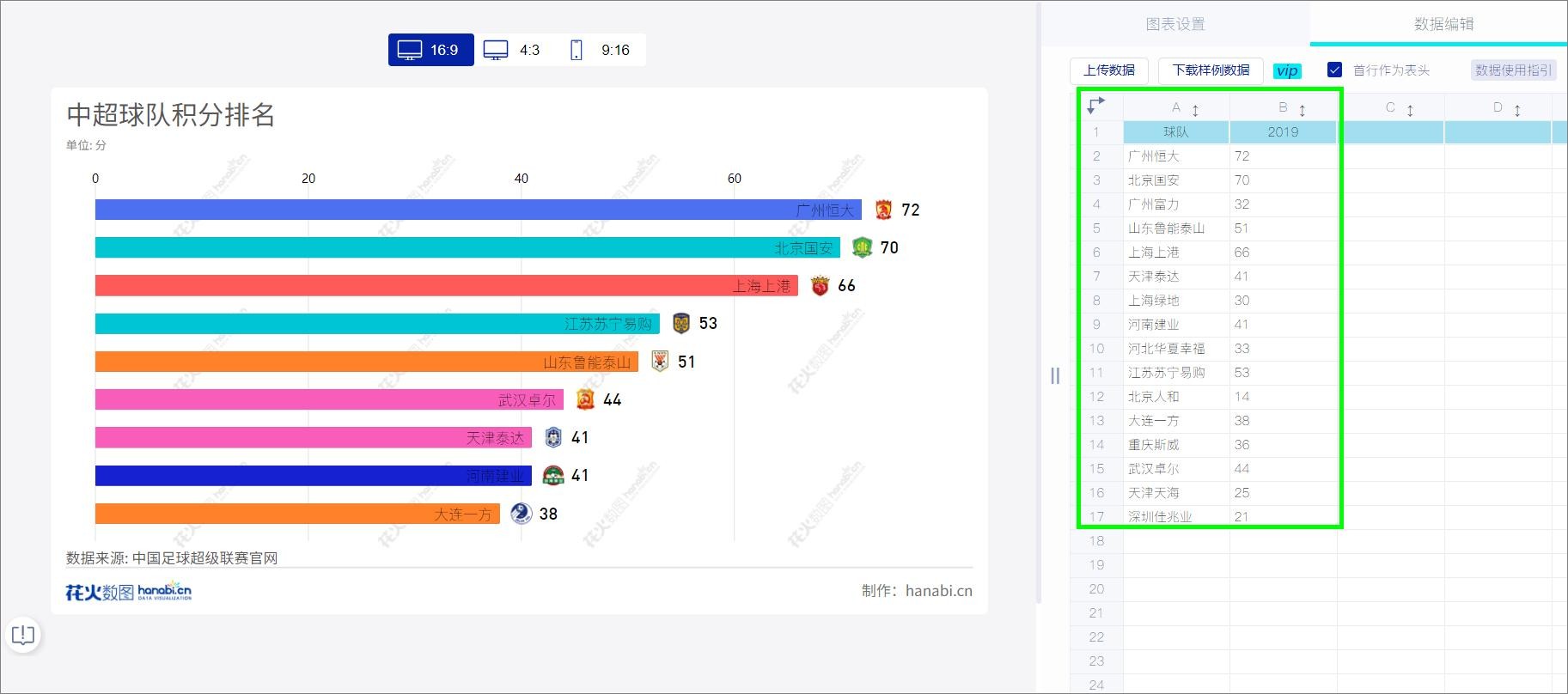Image resolution: width=1568 pixels, height=694 pixels.
Task: Open the 数据使用指引 guide
Action: (x=1514, y=70)
